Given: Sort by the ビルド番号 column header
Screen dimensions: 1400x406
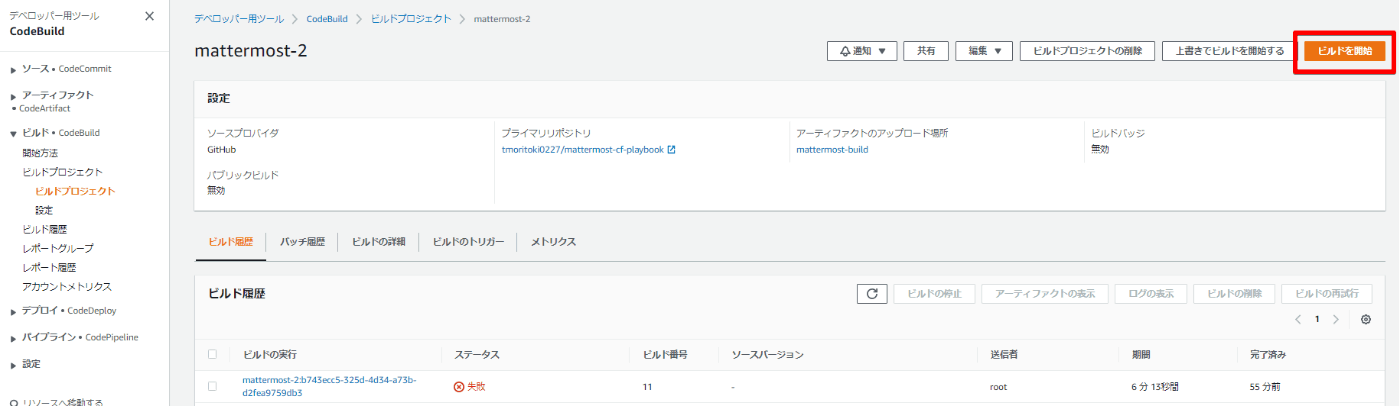Looking at the screenshot, I should click(x=665, y=354).
